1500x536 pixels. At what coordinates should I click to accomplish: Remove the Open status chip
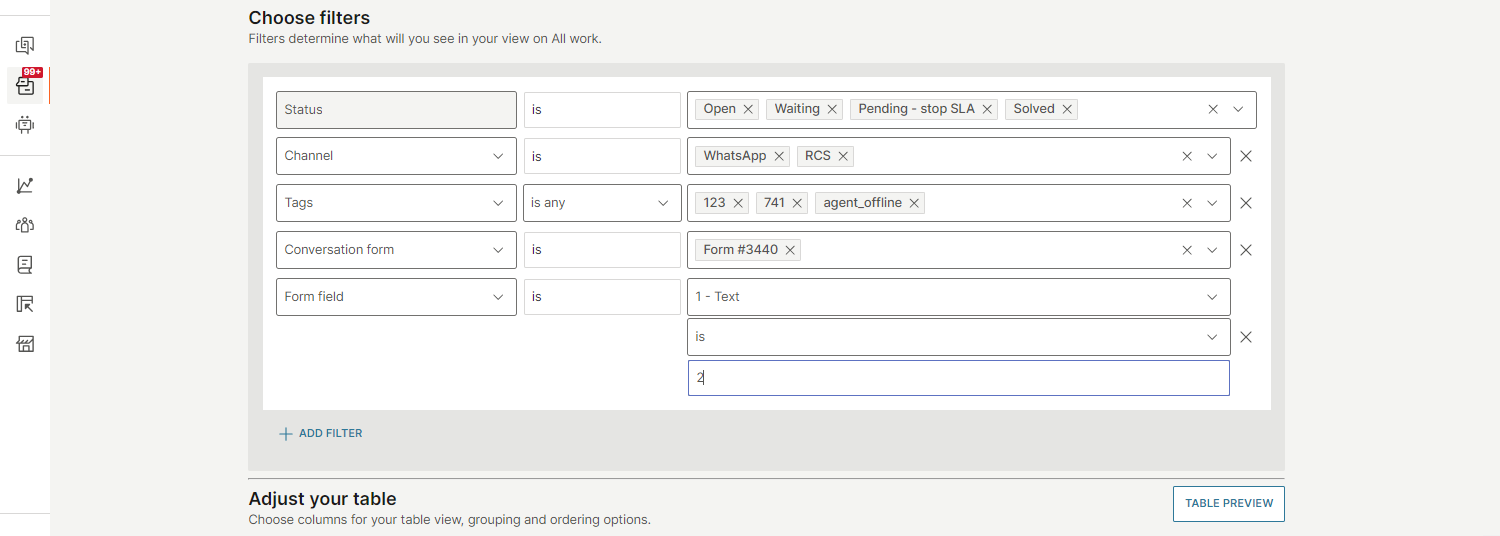[x=748, y=109]
